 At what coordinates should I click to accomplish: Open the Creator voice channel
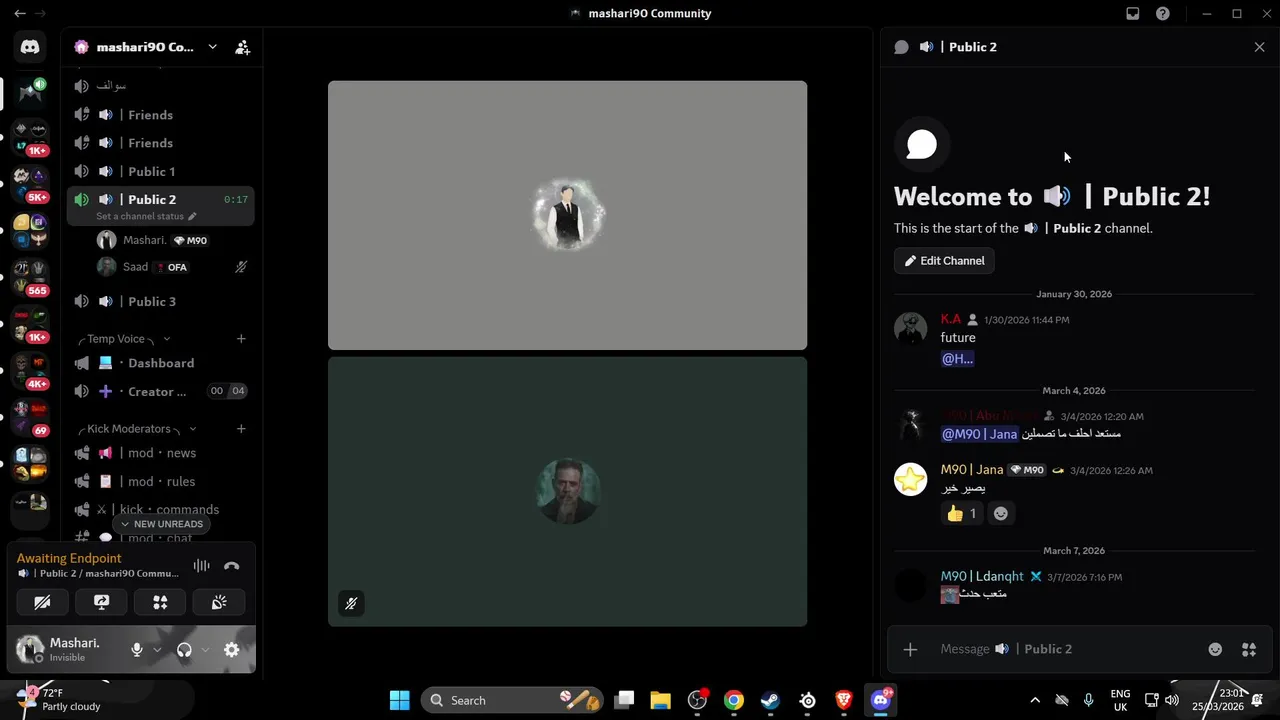[x=161, y=391]
